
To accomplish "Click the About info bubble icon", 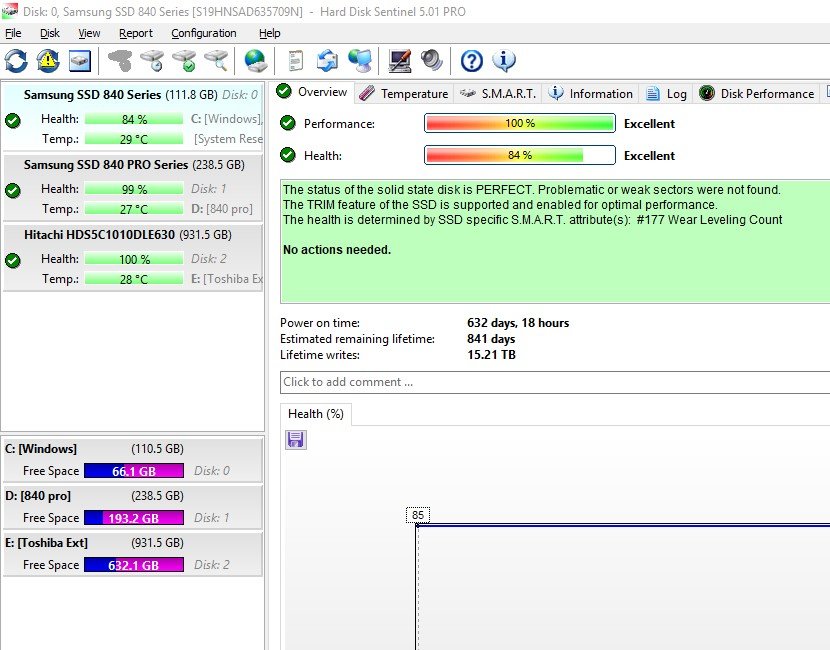I will coord(503,61).
